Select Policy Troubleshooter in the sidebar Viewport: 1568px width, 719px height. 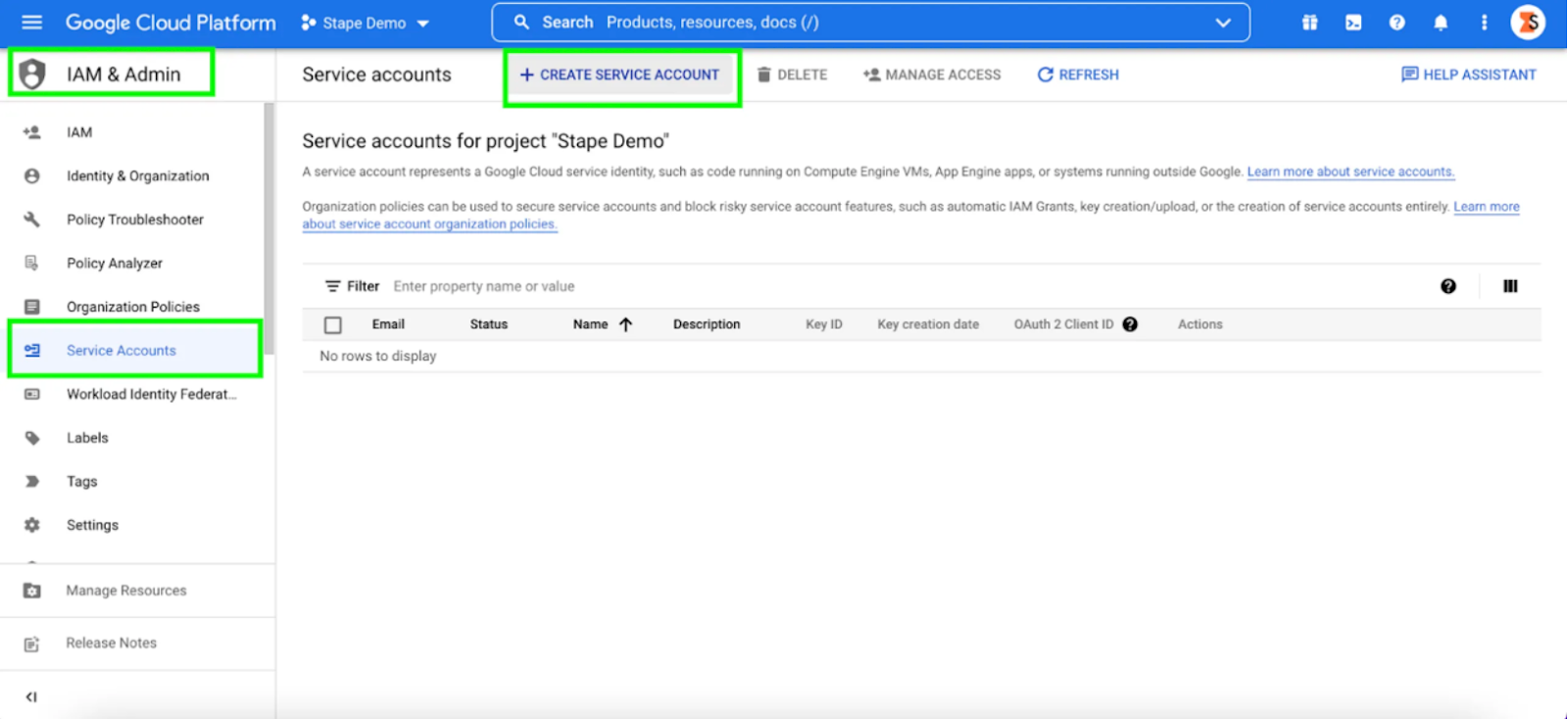pyautogui.click(x=135, y=219)
